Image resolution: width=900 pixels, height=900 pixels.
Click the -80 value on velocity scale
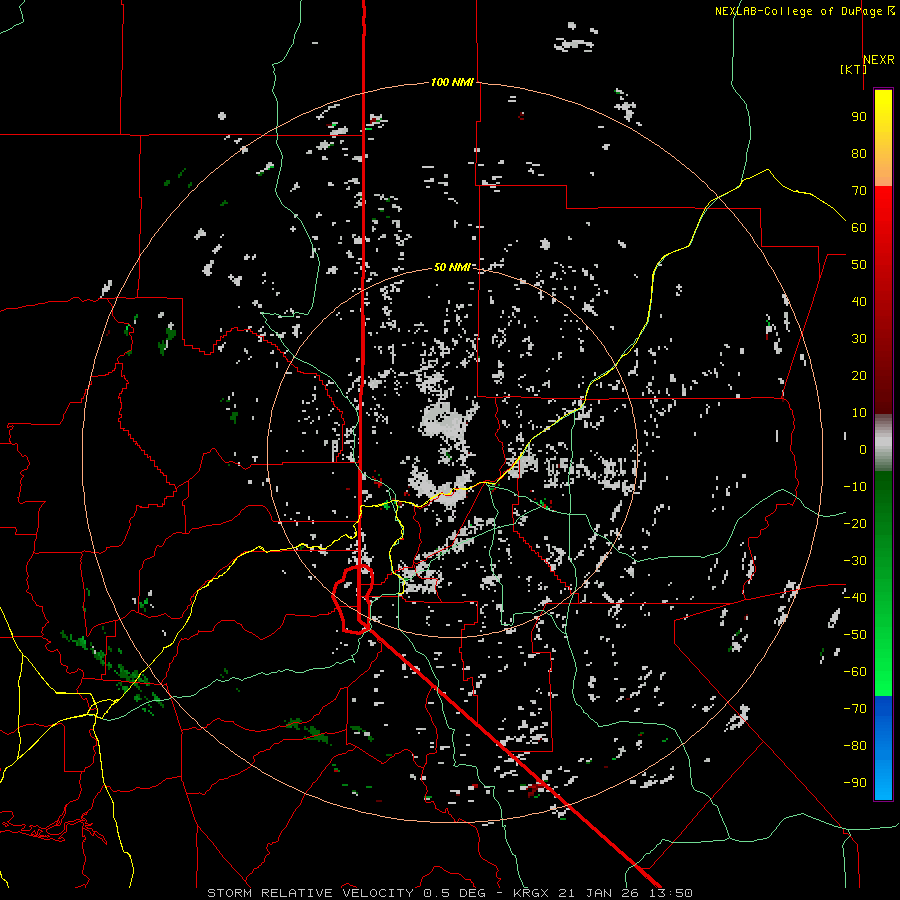(x=855, y=746)
